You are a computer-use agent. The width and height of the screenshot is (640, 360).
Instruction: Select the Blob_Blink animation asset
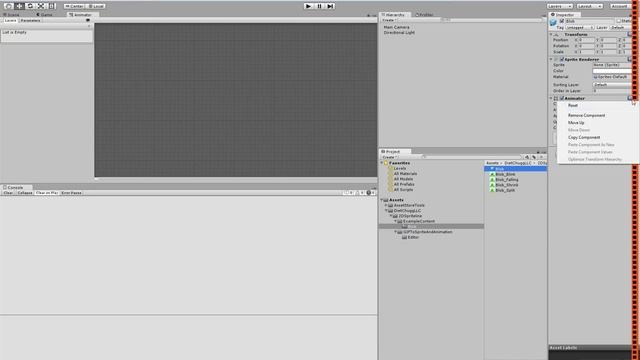502,174
